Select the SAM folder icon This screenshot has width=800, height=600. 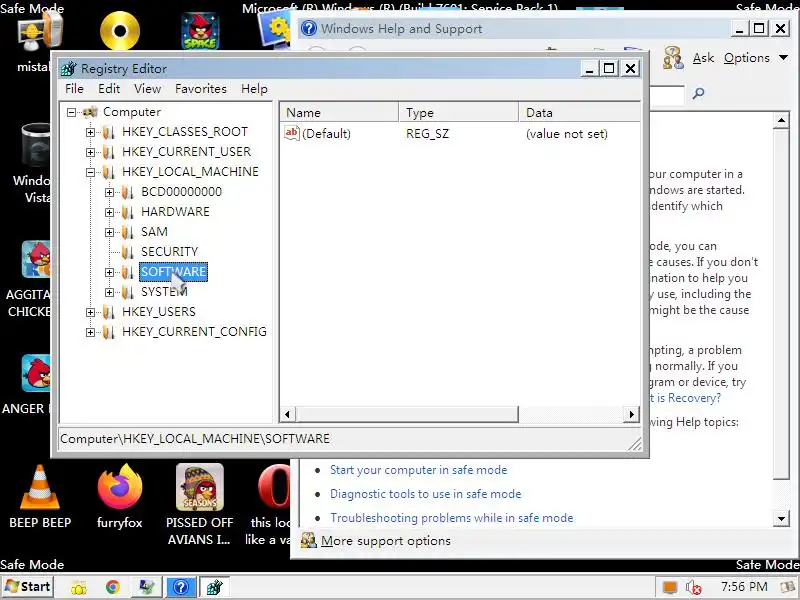(x=128, y=232)
